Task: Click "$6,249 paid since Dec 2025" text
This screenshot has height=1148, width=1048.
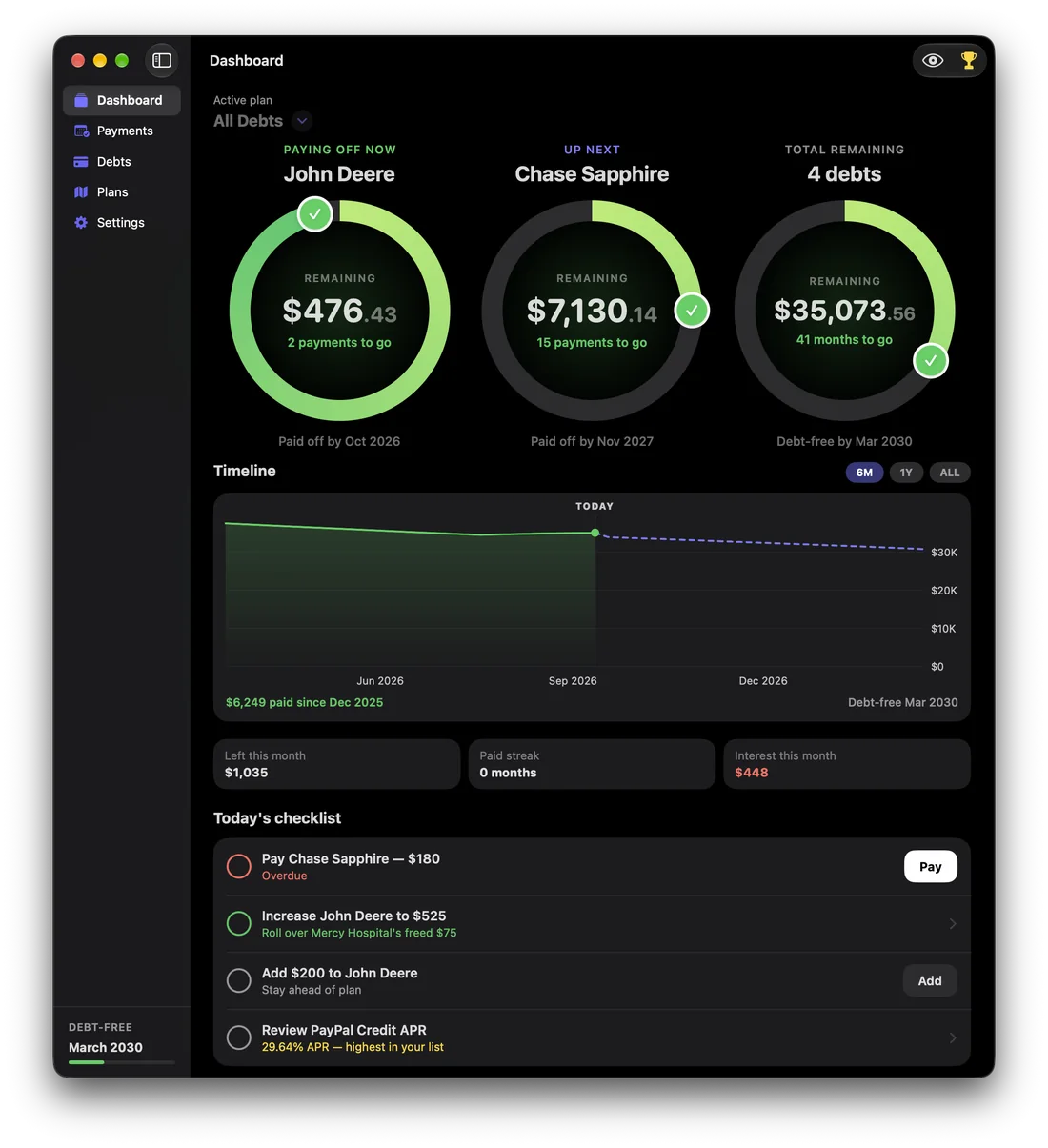Action: [x=304, y=702]
